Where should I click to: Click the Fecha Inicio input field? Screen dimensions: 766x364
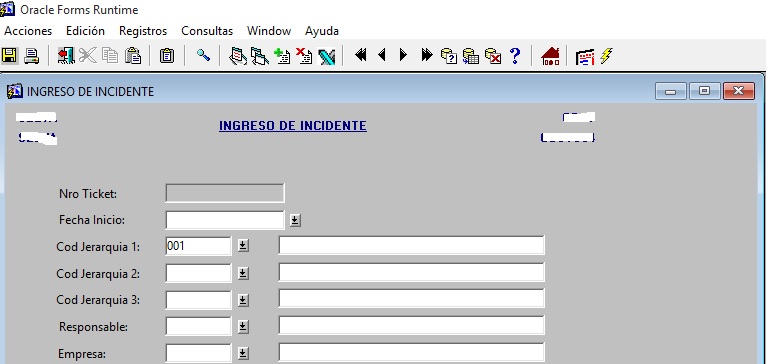(225, 220)
